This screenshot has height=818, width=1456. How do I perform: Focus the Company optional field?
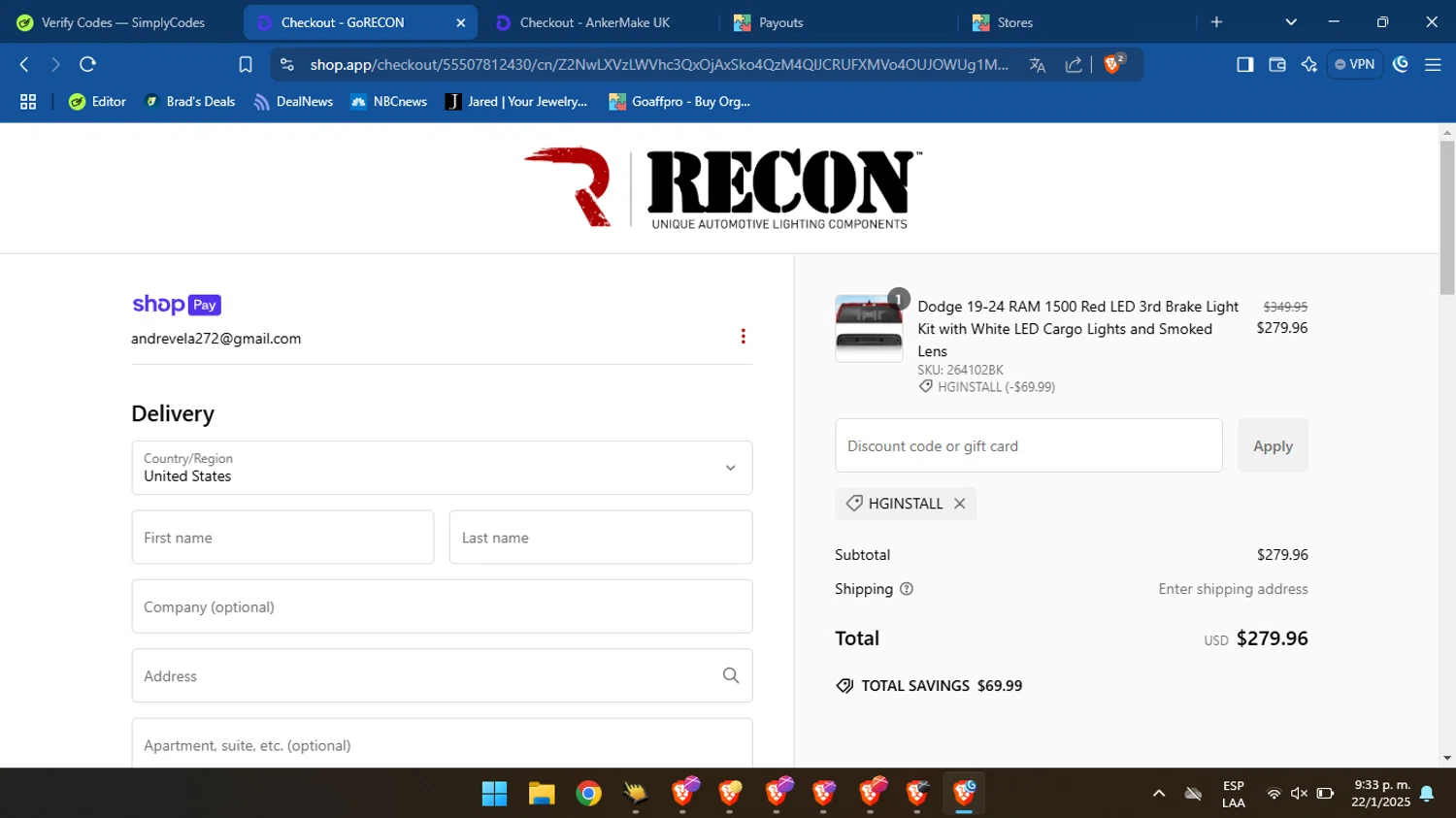[442, 606]
